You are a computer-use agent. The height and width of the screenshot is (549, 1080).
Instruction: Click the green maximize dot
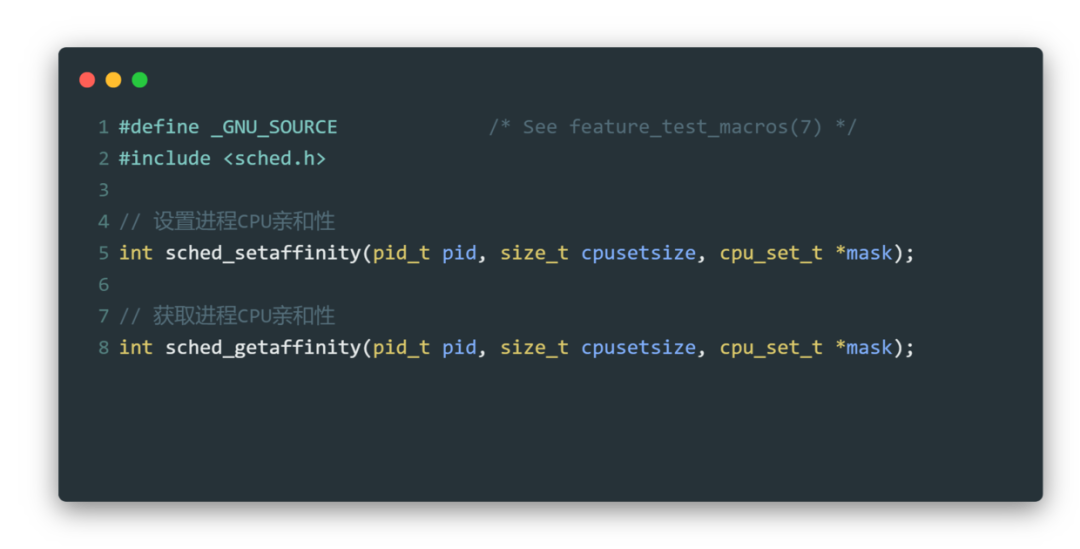coord(139,80)
